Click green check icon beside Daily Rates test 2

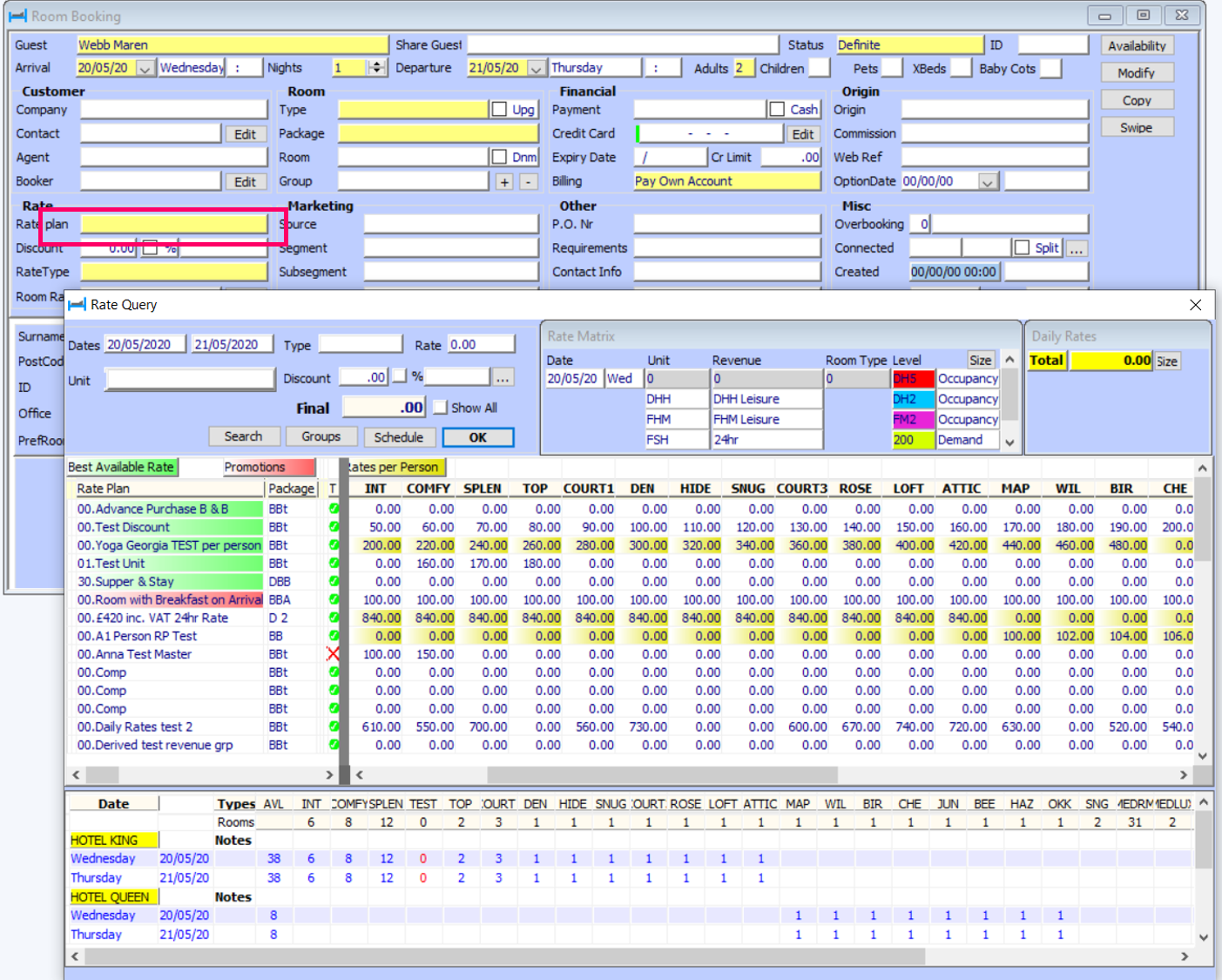click(334, 727)
